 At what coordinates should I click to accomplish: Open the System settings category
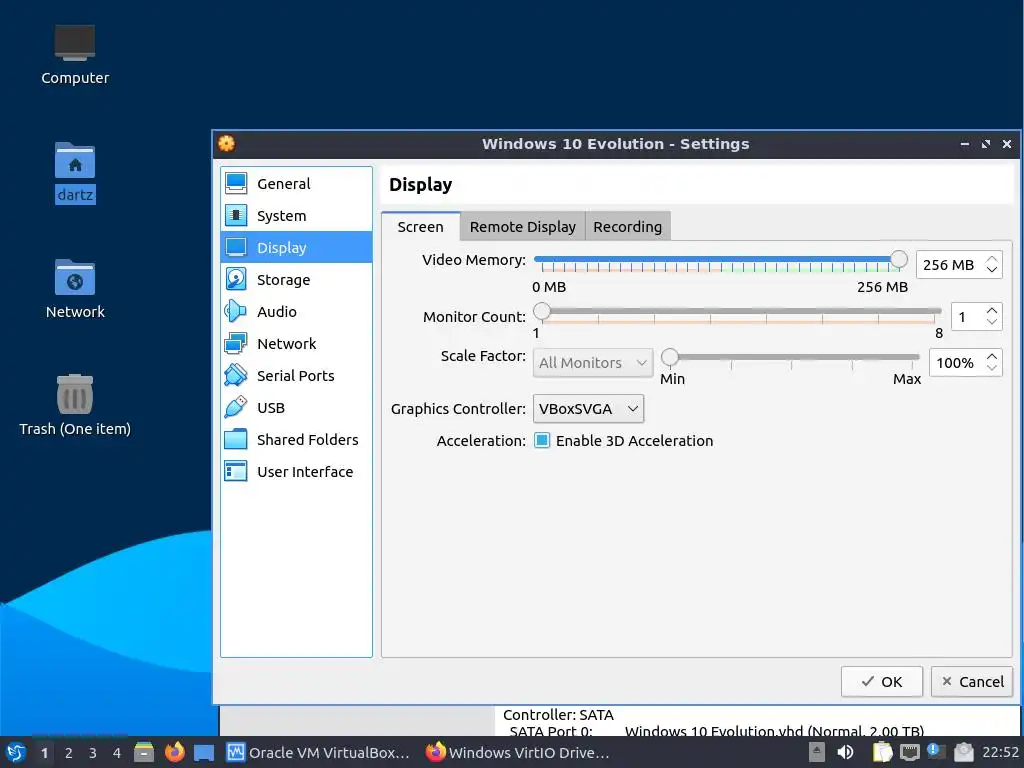click(296, 216)
